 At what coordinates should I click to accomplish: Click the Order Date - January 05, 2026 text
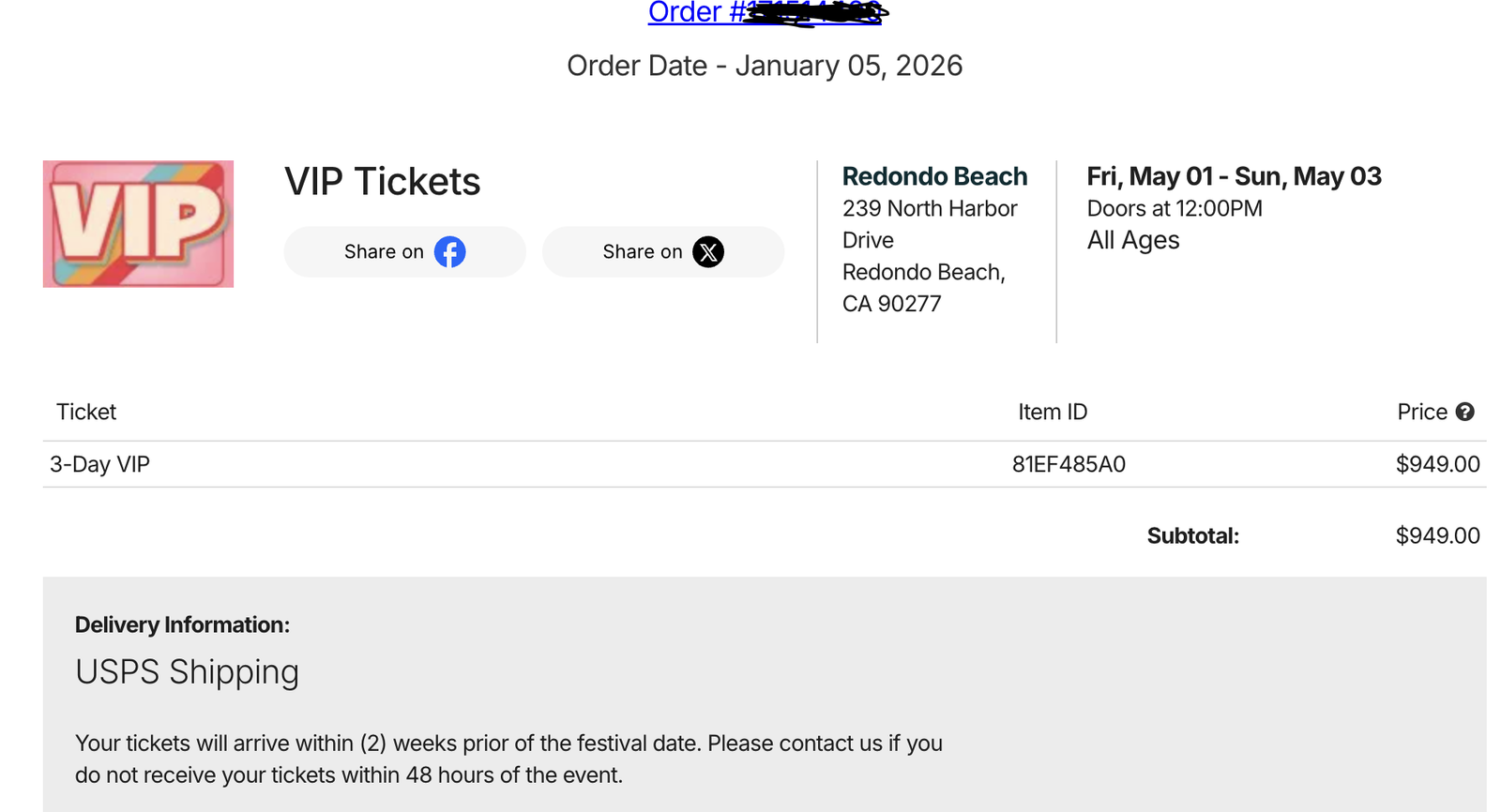tap(764, 66)
